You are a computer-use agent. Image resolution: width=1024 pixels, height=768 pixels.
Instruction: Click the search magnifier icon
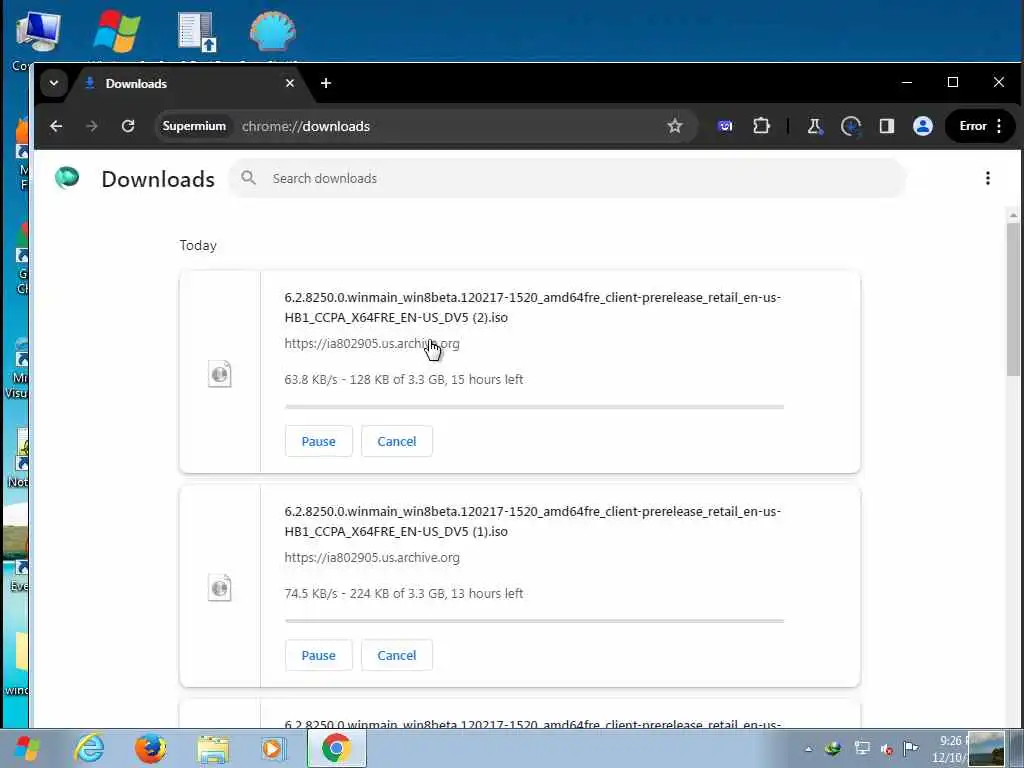(x=248, y=178)
